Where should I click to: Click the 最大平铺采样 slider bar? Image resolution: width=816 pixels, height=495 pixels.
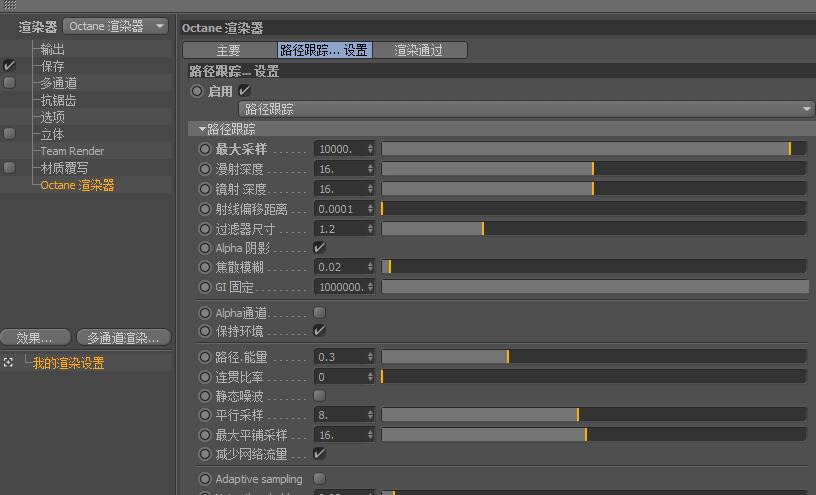594,435
